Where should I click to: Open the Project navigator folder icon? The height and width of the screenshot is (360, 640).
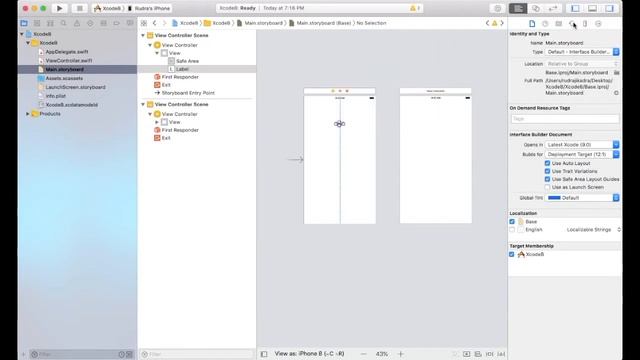tap(24, 23)
